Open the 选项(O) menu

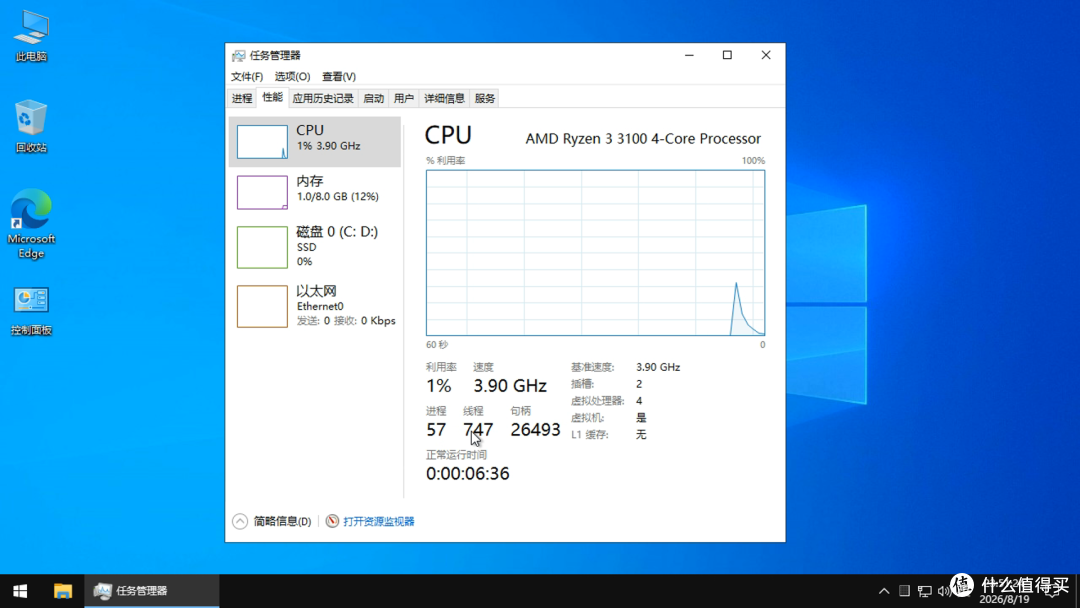click(292, 76)
